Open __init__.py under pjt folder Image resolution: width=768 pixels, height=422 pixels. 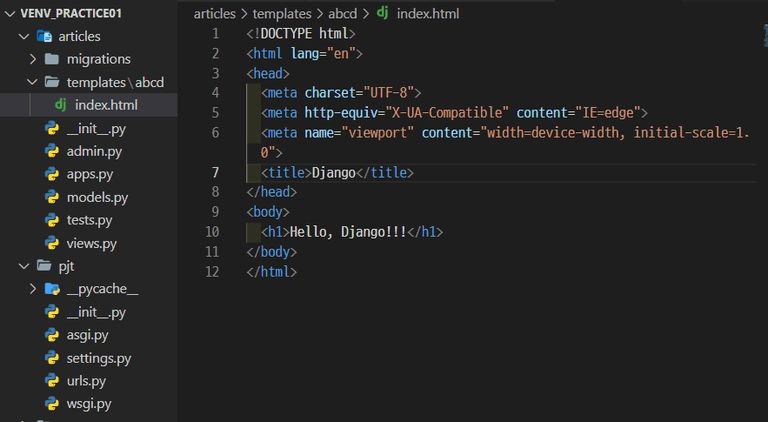tap(96, 312)
